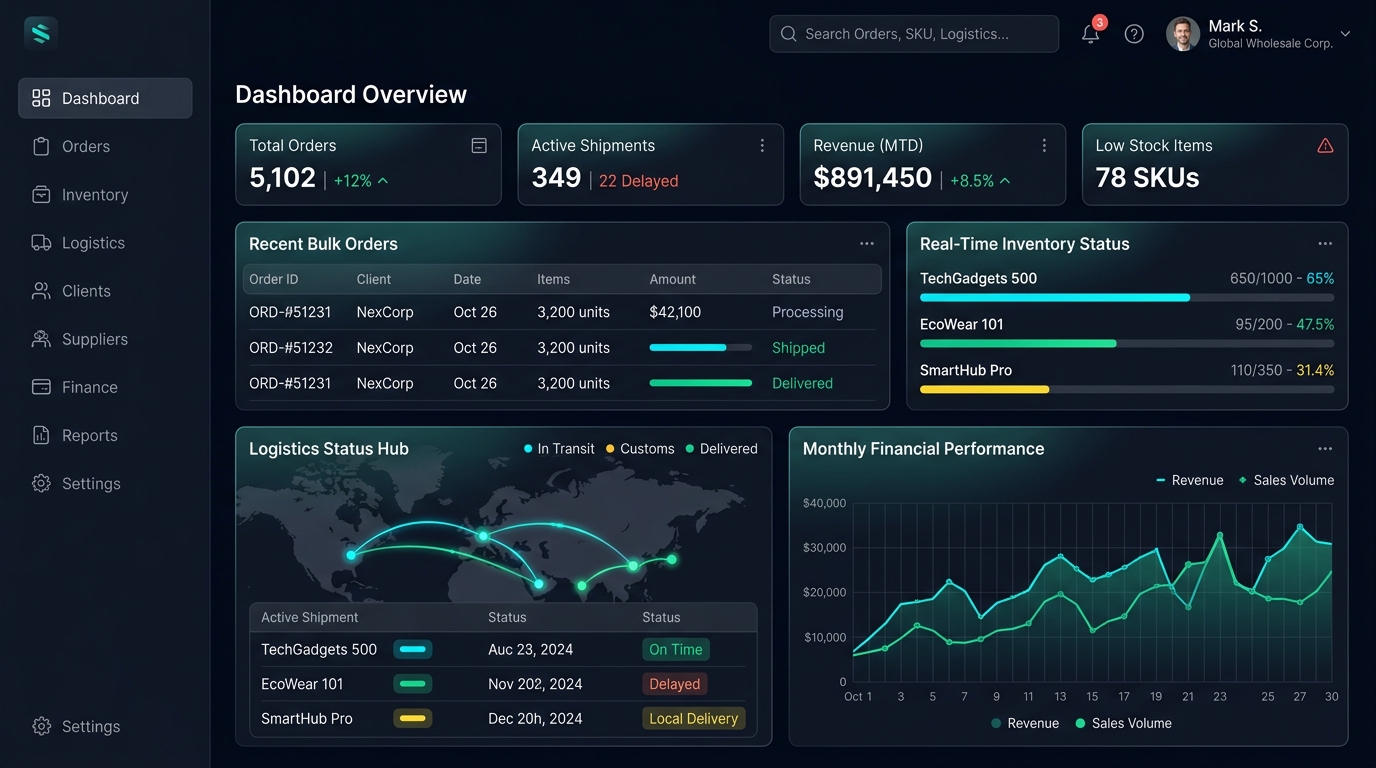The width and height of the screenshot is (1376, 768).
Task: Open Monthly Financial Performance more options
Action: point(1325,449)
